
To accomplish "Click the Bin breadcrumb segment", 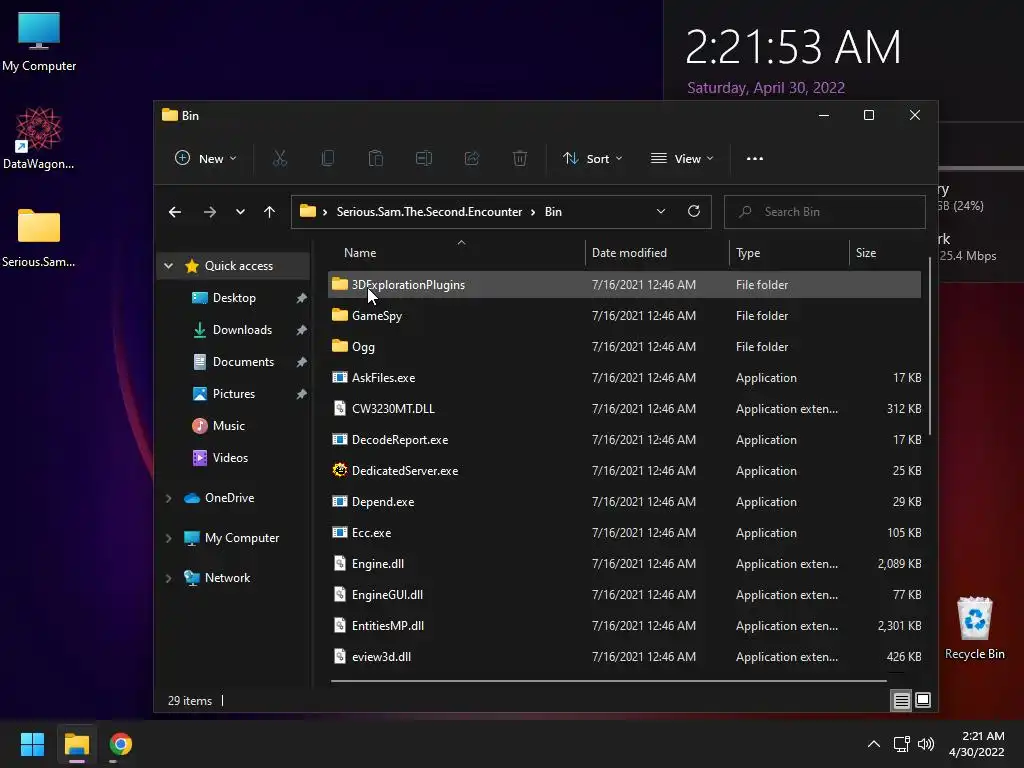I will point(553,212).
